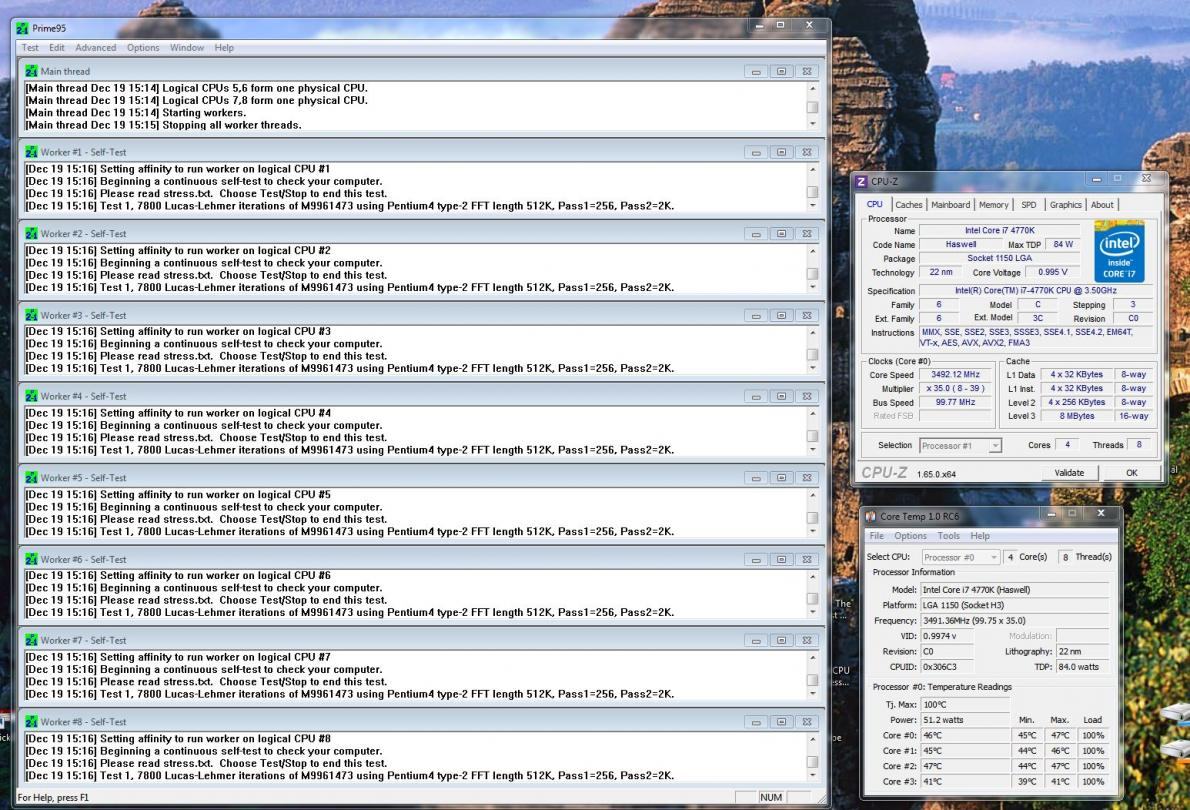The width and height of the screenshot is (1190, 810).
Task: Click the Level 3 cache value 8 MBytes
Action: click(1077, 416)
